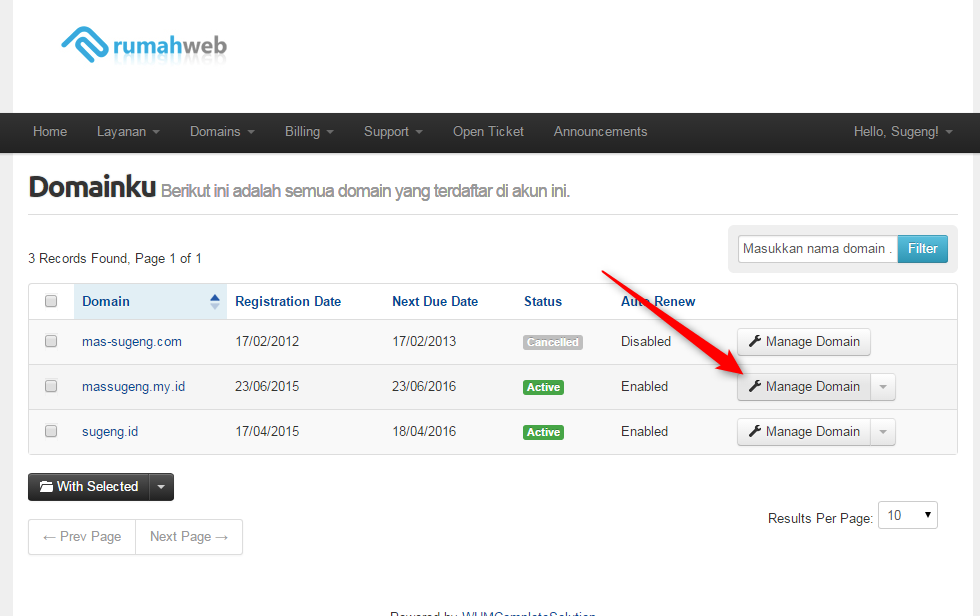
Task: Expand the dropdown arrow beside sugeng.id Manage Domain
Action: 883,432
